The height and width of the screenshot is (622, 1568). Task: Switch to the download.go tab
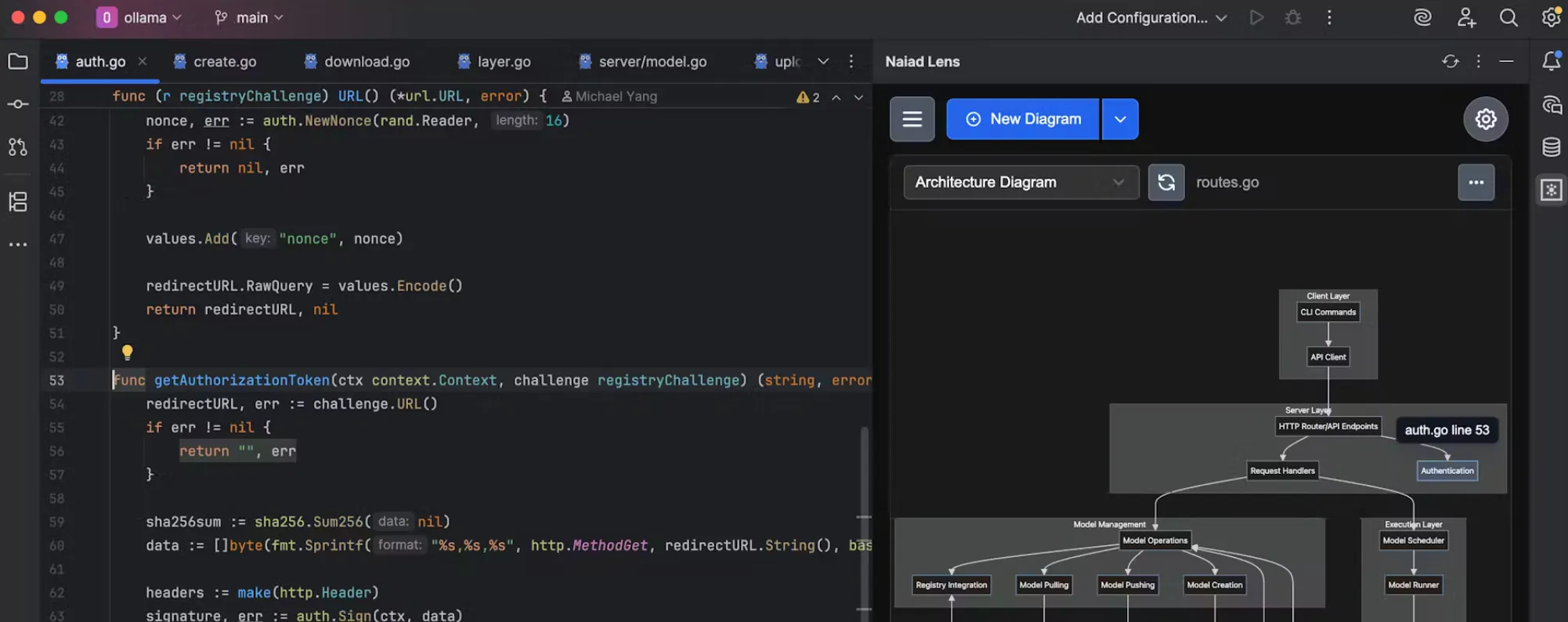357,61
